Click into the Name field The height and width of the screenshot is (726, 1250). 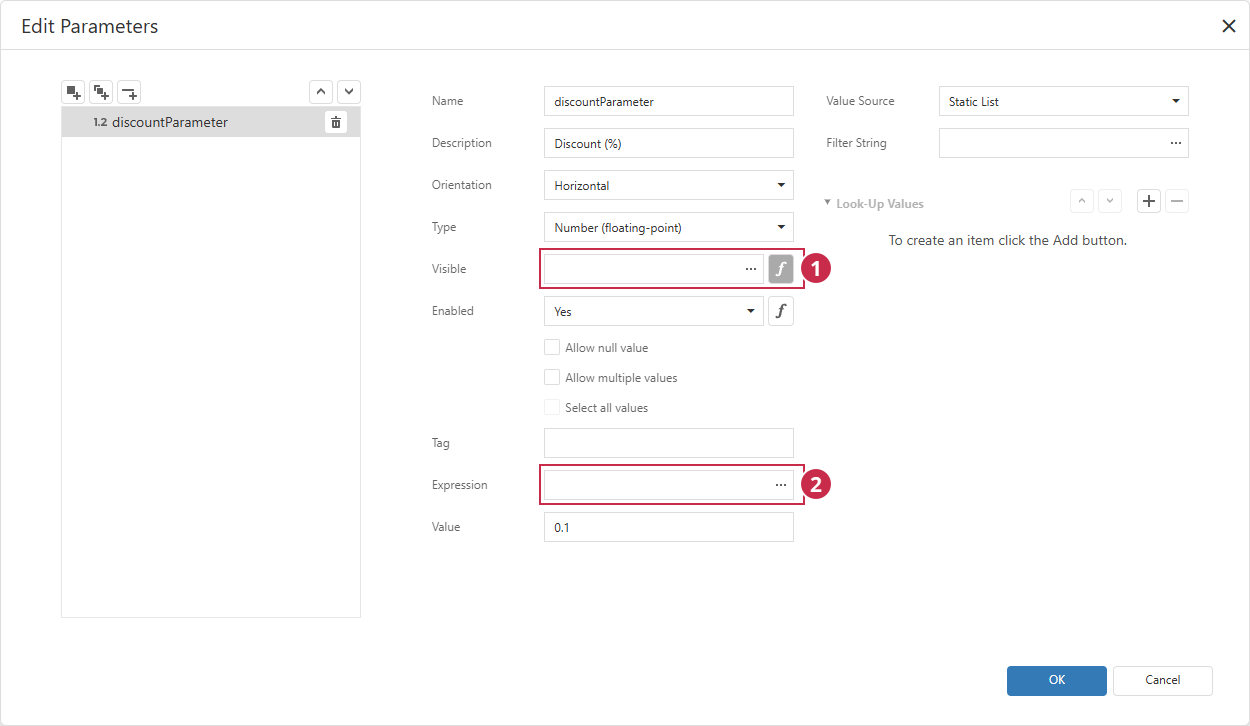pos(668,101)
